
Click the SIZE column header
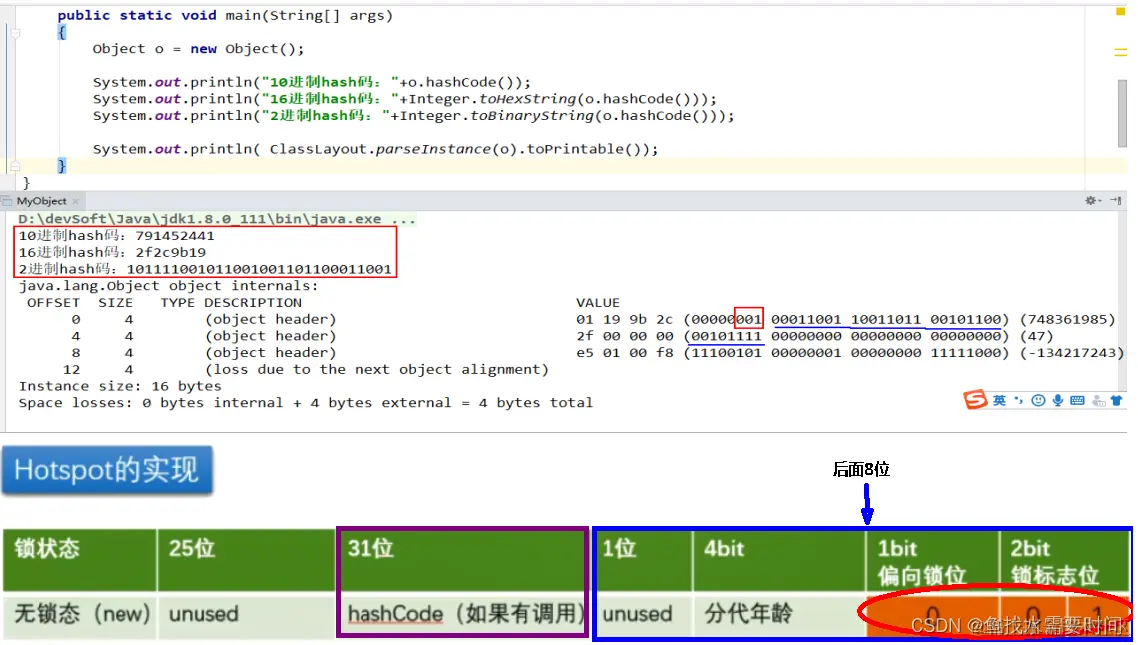coord(115,302)
